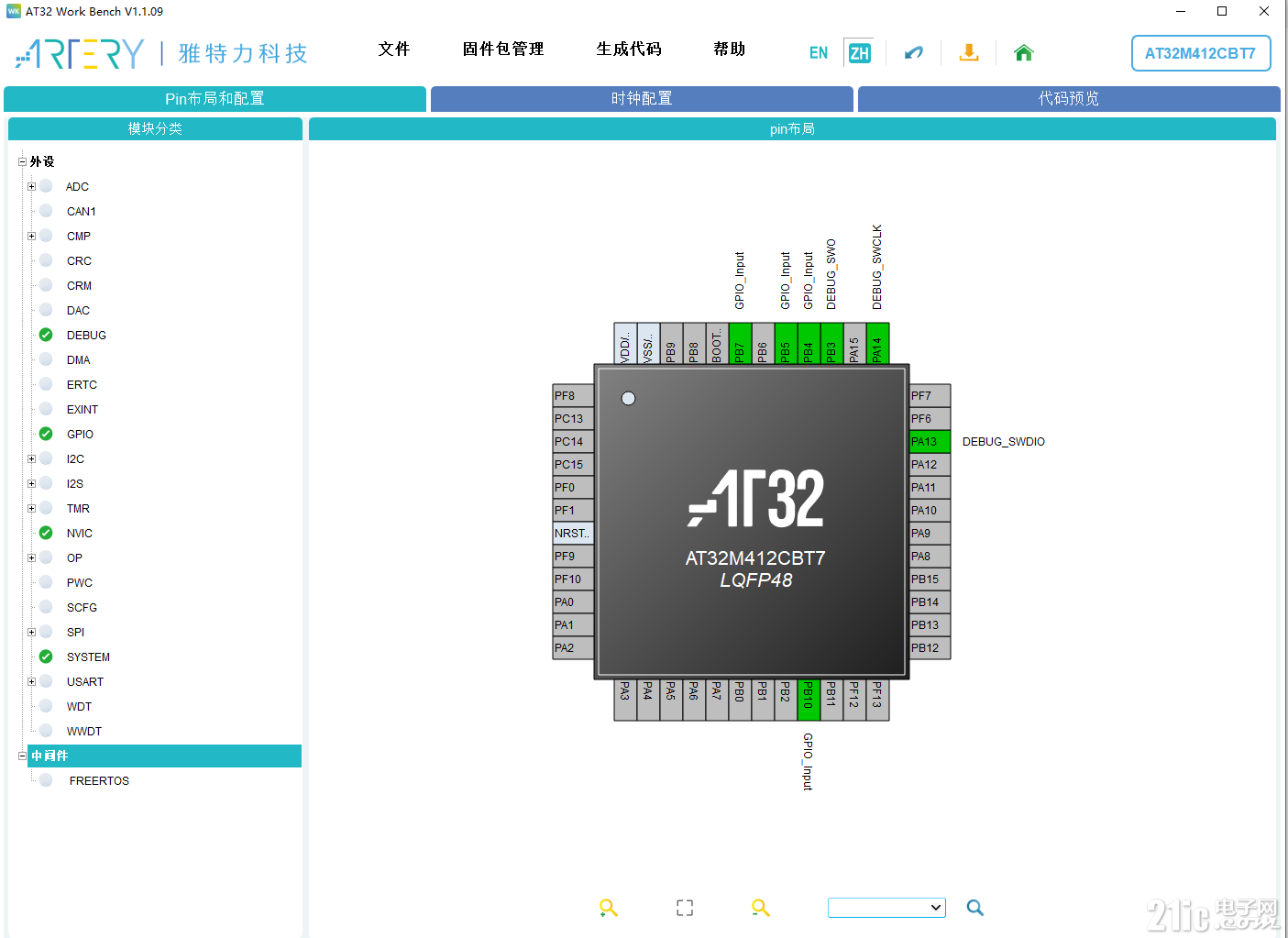Toggle the DMA status circle
Image resolution: width=1288 pixels, height=938 pixels.
[46, 359]
